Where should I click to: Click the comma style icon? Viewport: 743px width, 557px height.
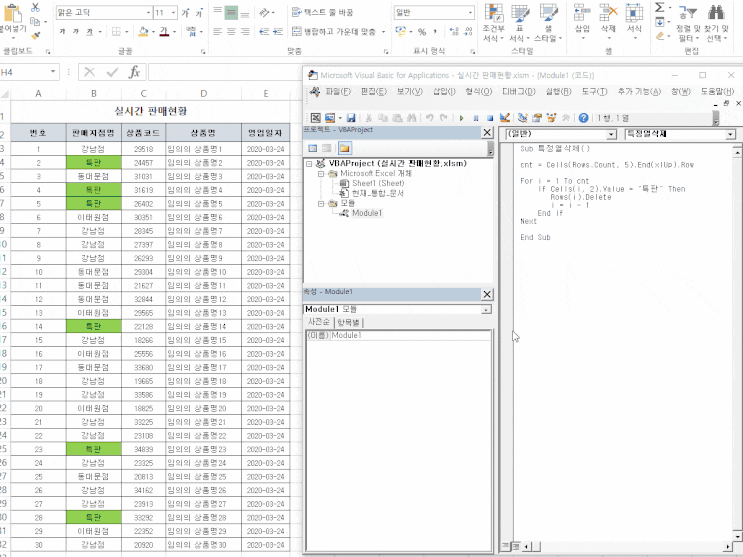tap(435, 32)
